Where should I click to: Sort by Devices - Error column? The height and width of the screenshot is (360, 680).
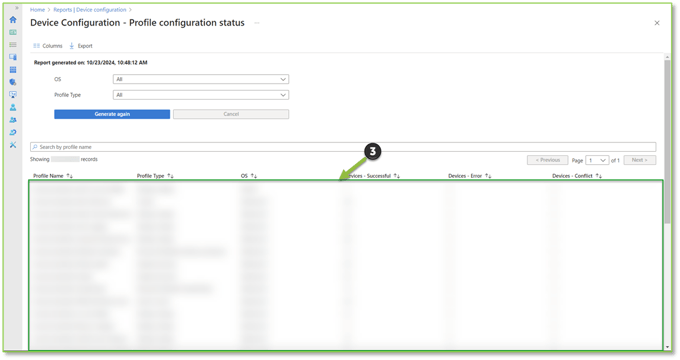470,176
